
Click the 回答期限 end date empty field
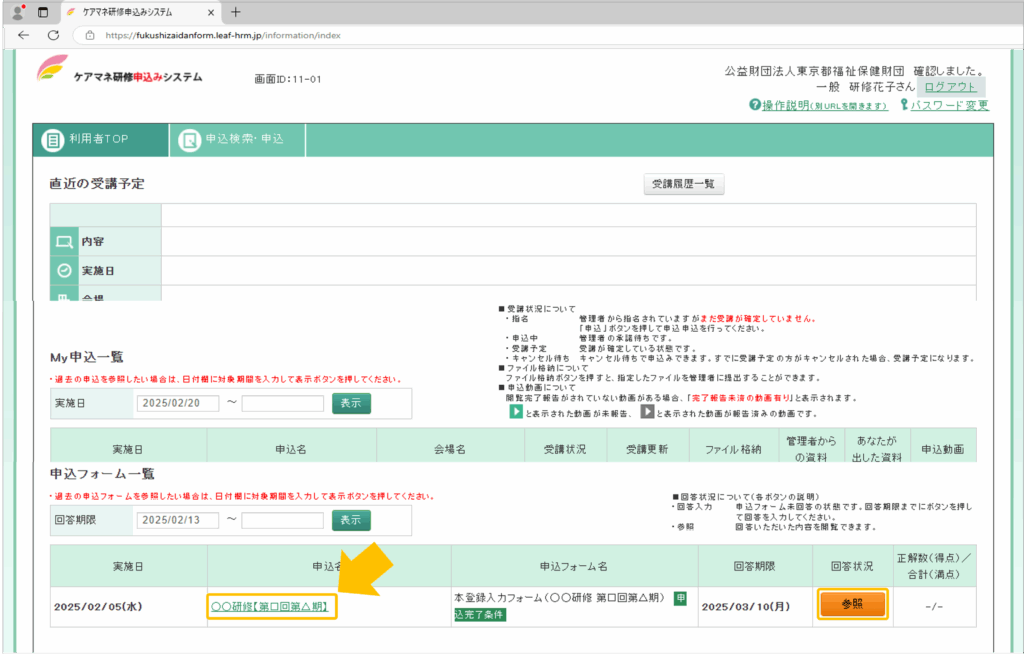click(282, 520)
